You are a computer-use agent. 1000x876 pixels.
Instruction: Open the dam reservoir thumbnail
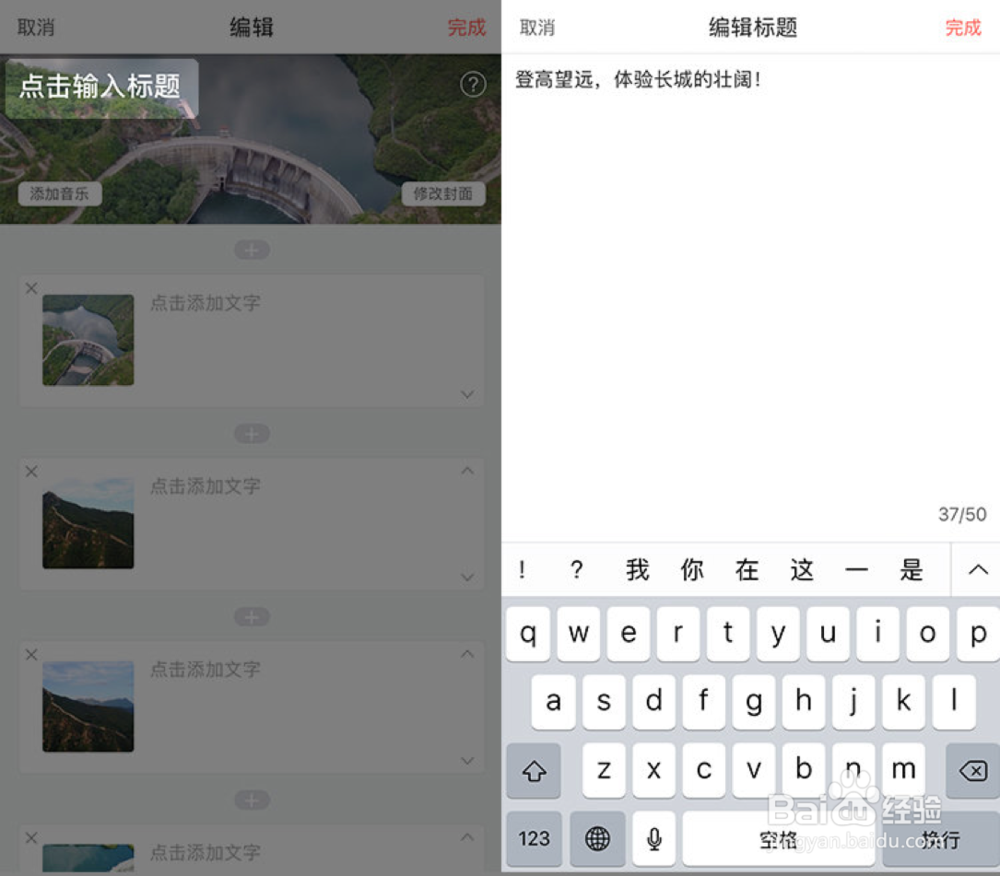click(88, 340)
